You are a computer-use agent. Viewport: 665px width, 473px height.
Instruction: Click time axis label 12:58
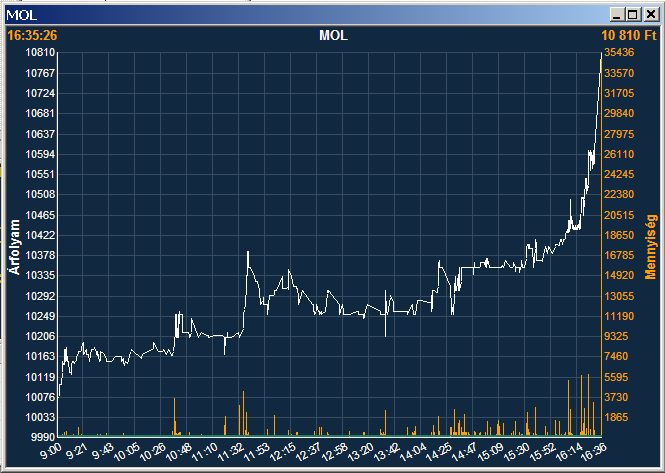click(x=335, y=451)
